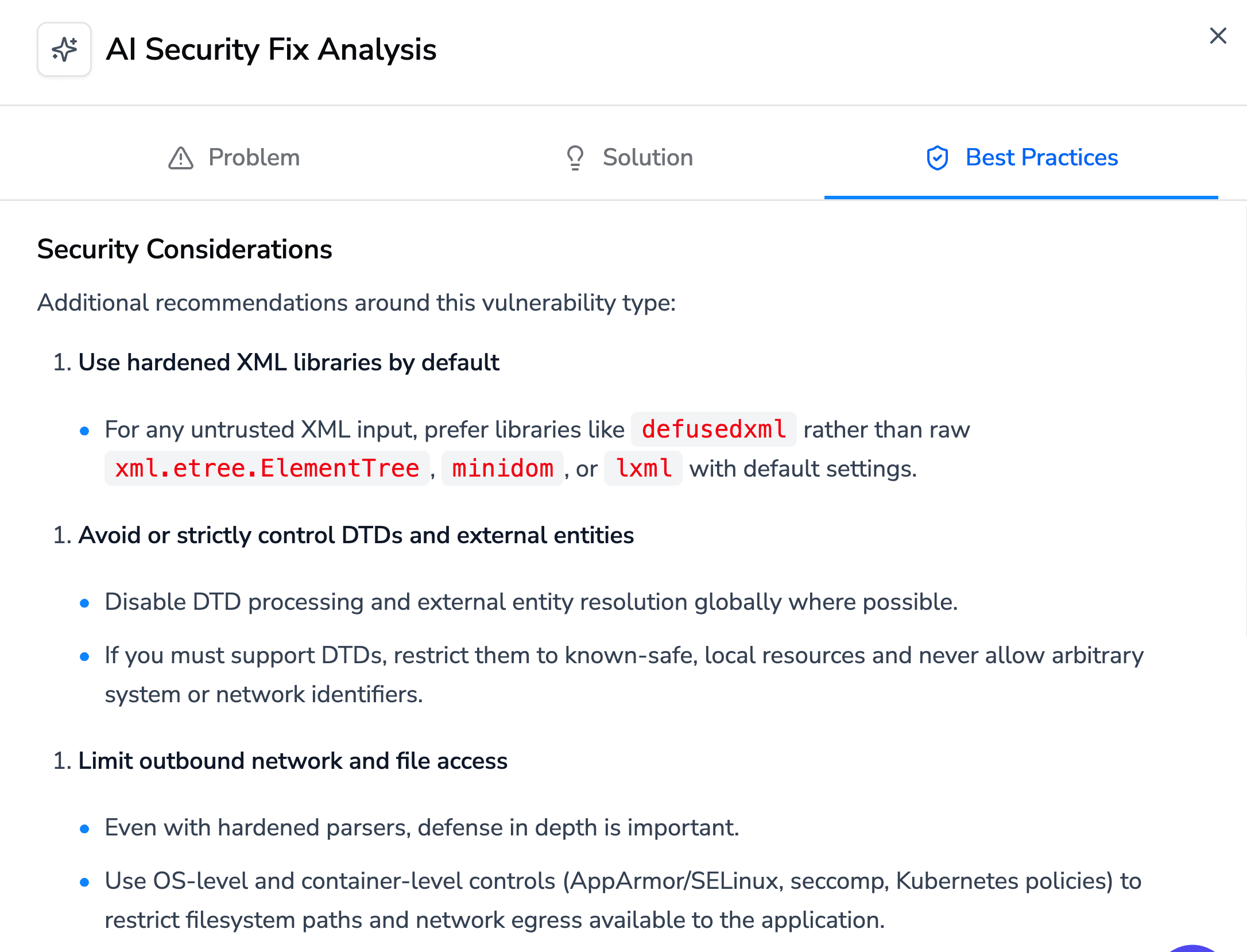The width and height of the screenshot is (1247, 952).
Task: Open the Solution tab
Action: 648,158
